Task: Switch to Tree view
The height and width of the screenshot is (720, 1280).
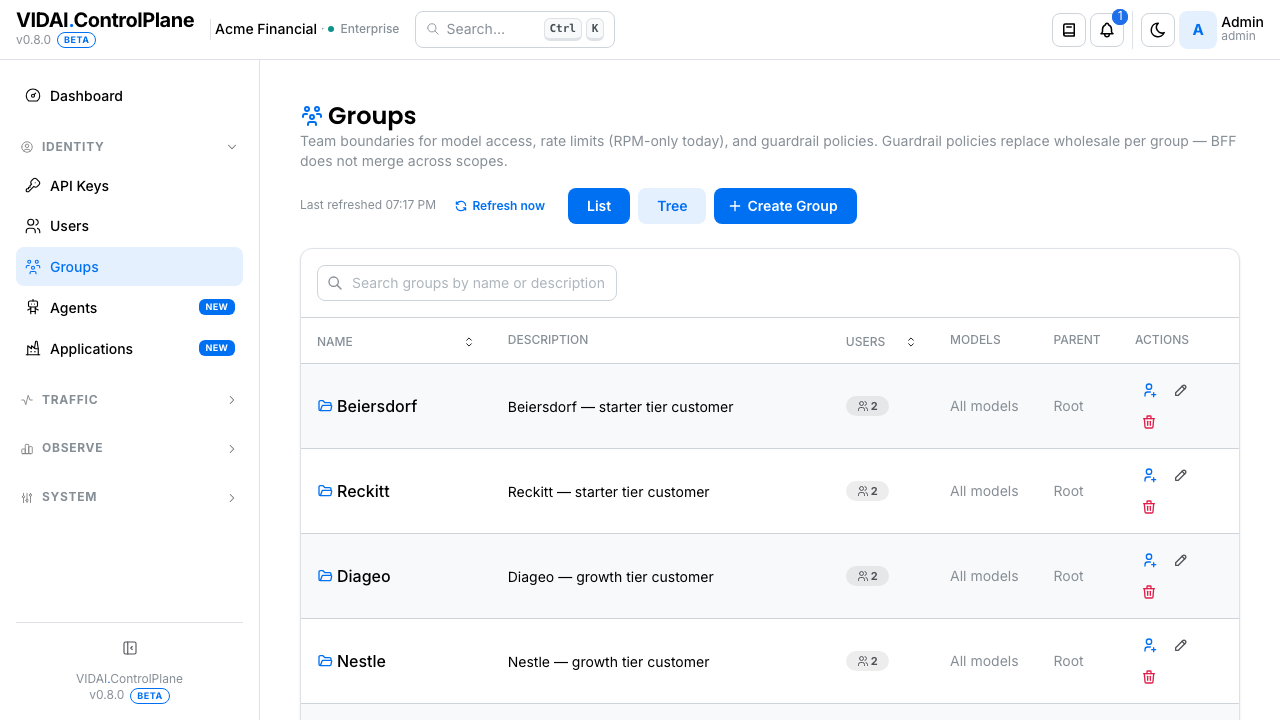Action: point(672,206)
